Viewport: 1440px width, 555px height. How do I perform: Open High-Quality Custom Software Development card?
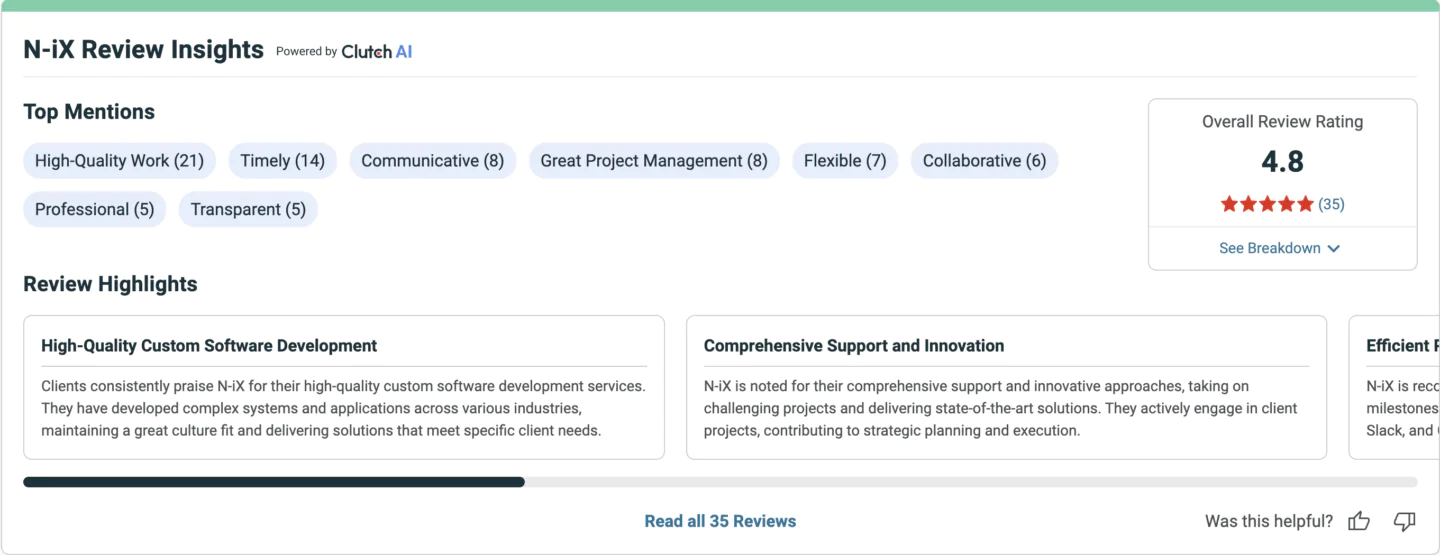(344, 387)
